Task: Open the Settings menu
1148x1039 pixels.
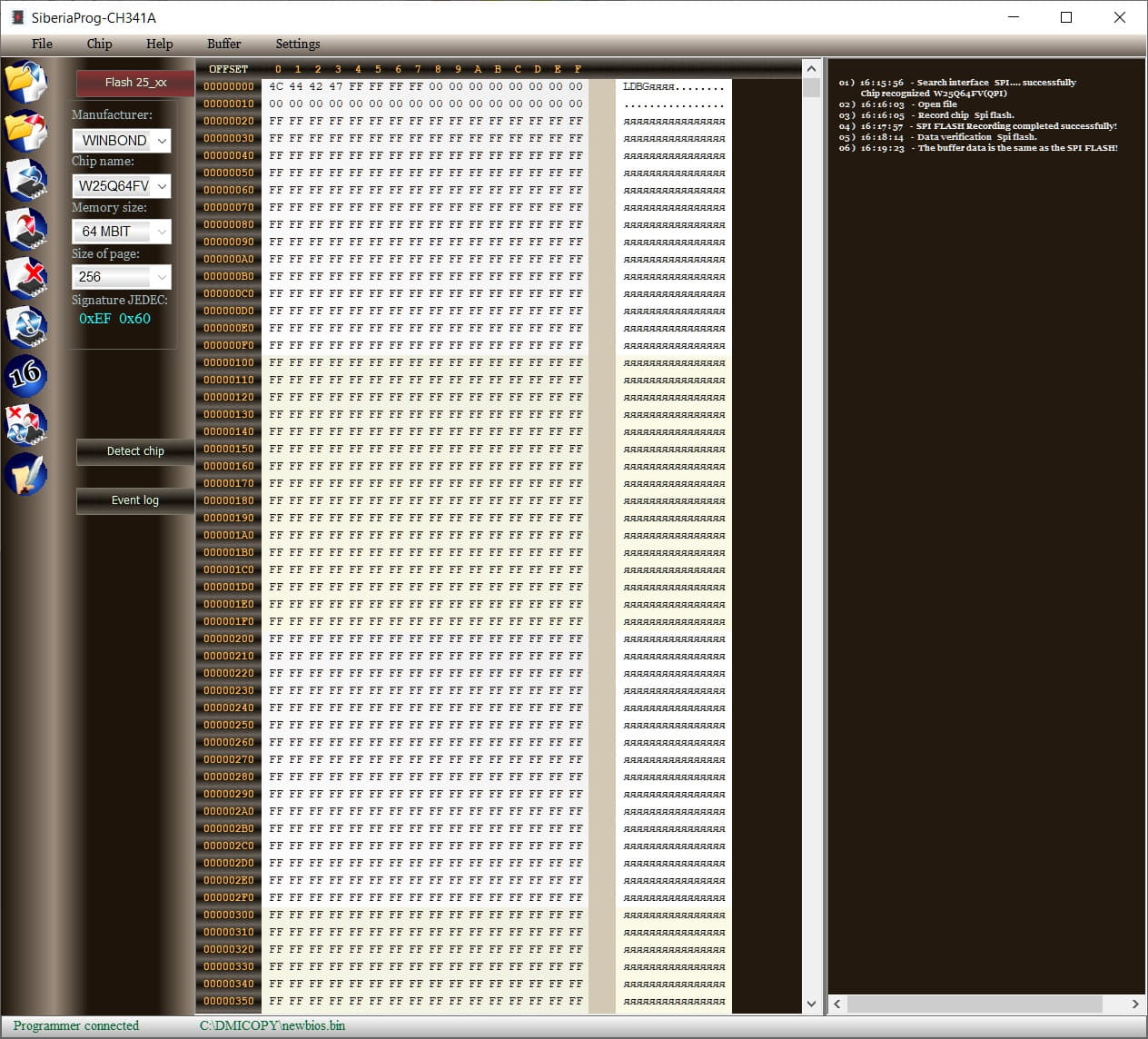Action: point(297,44)
